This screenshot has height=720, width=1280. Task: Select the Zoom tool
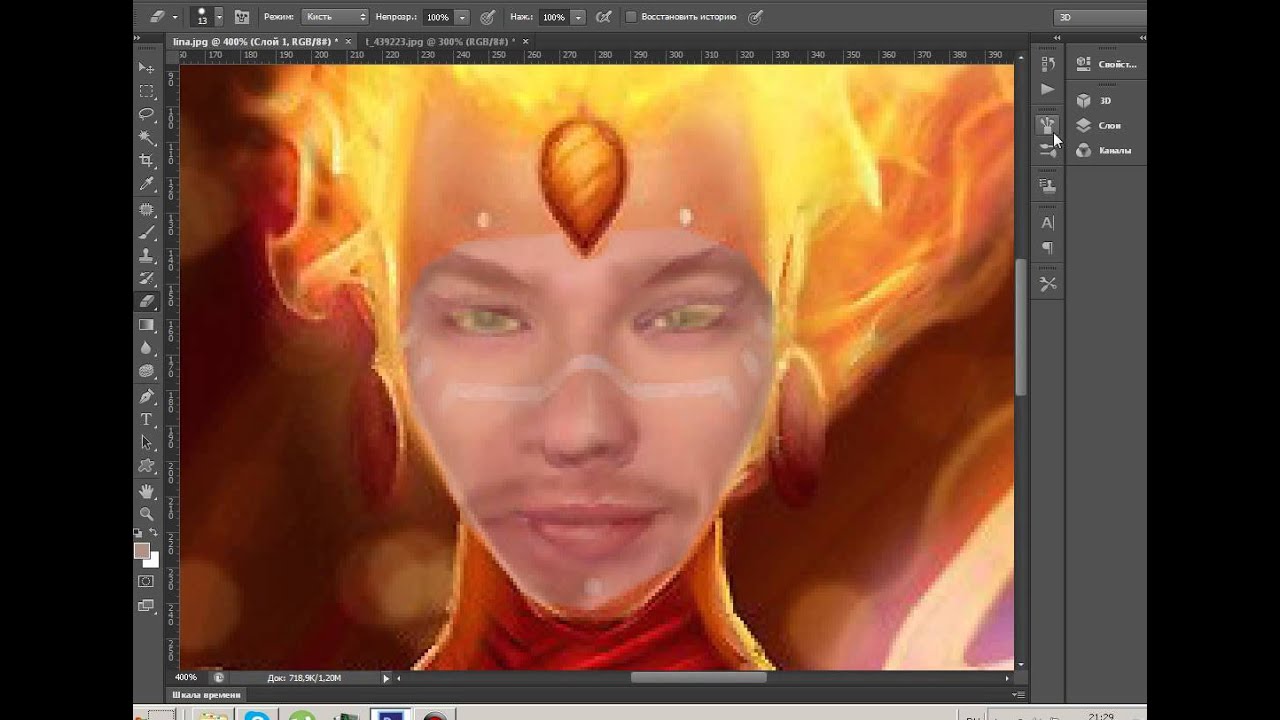[x=146, y=513]
